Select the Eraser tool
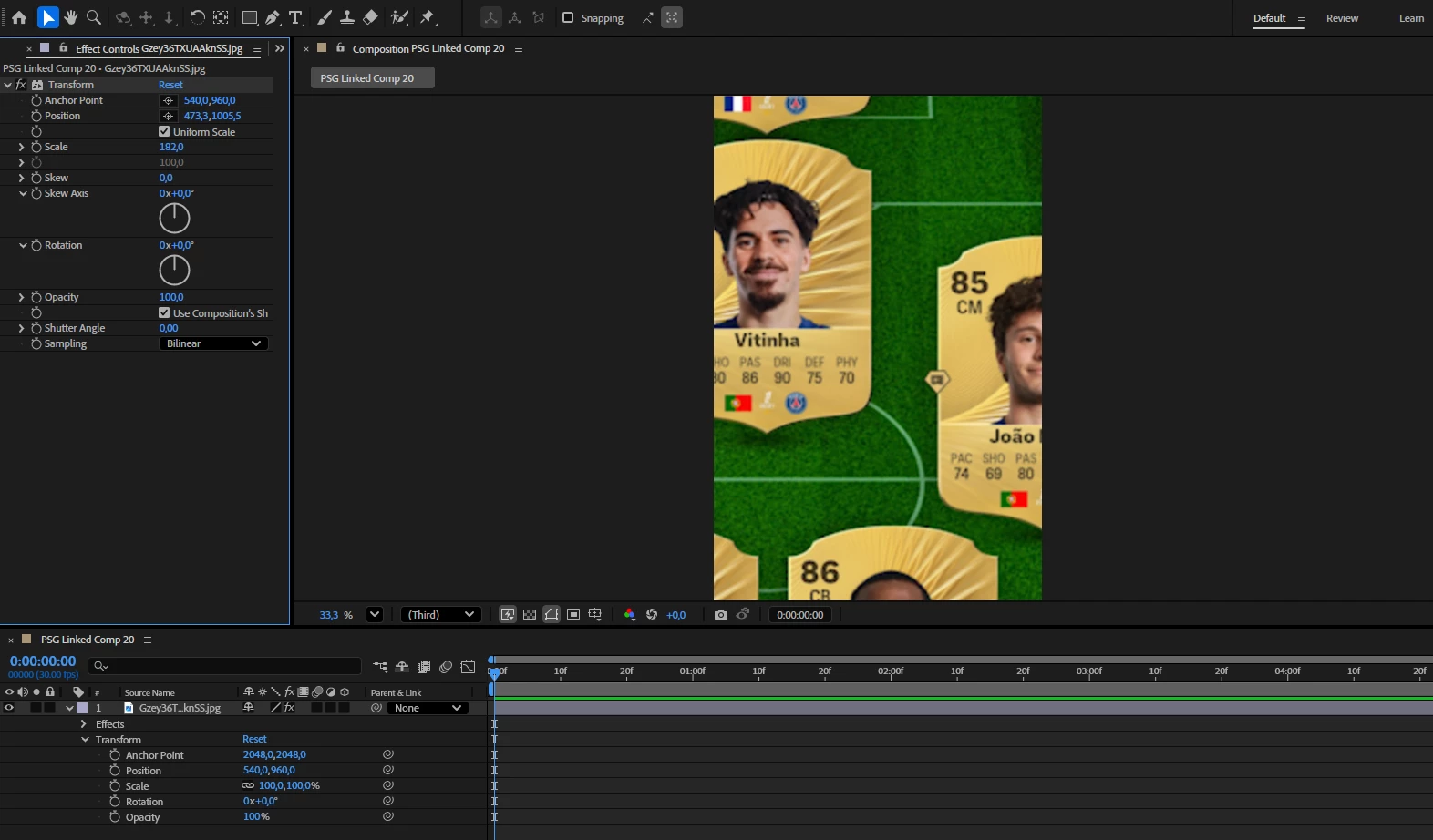 point(370,17)
